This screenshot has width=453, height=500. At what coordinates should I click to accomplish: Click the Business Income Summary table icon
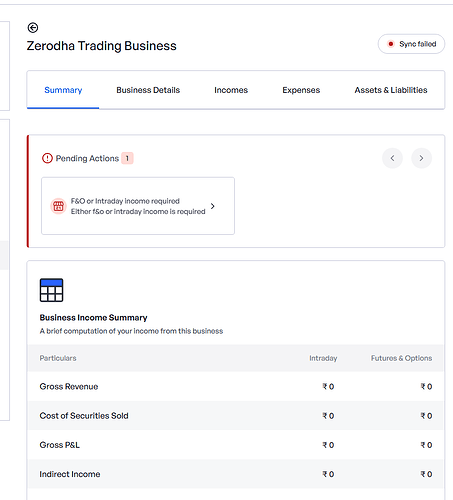point(51,290)
